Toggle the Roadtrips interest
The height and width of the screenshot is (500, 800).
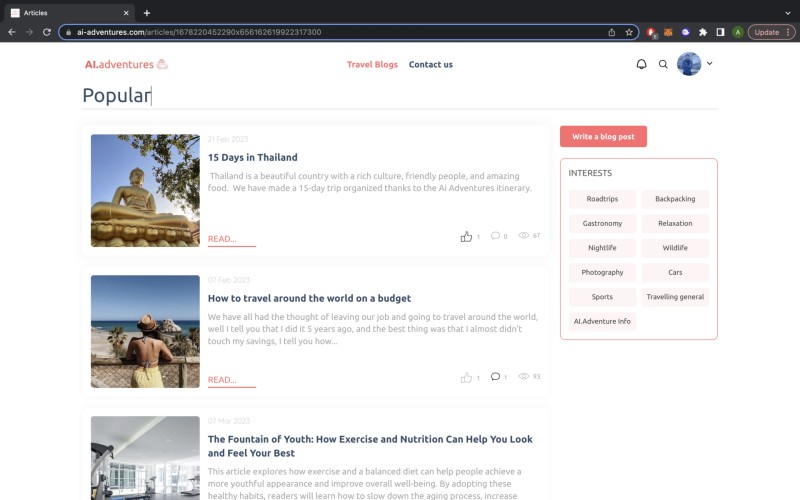[602, 199]
